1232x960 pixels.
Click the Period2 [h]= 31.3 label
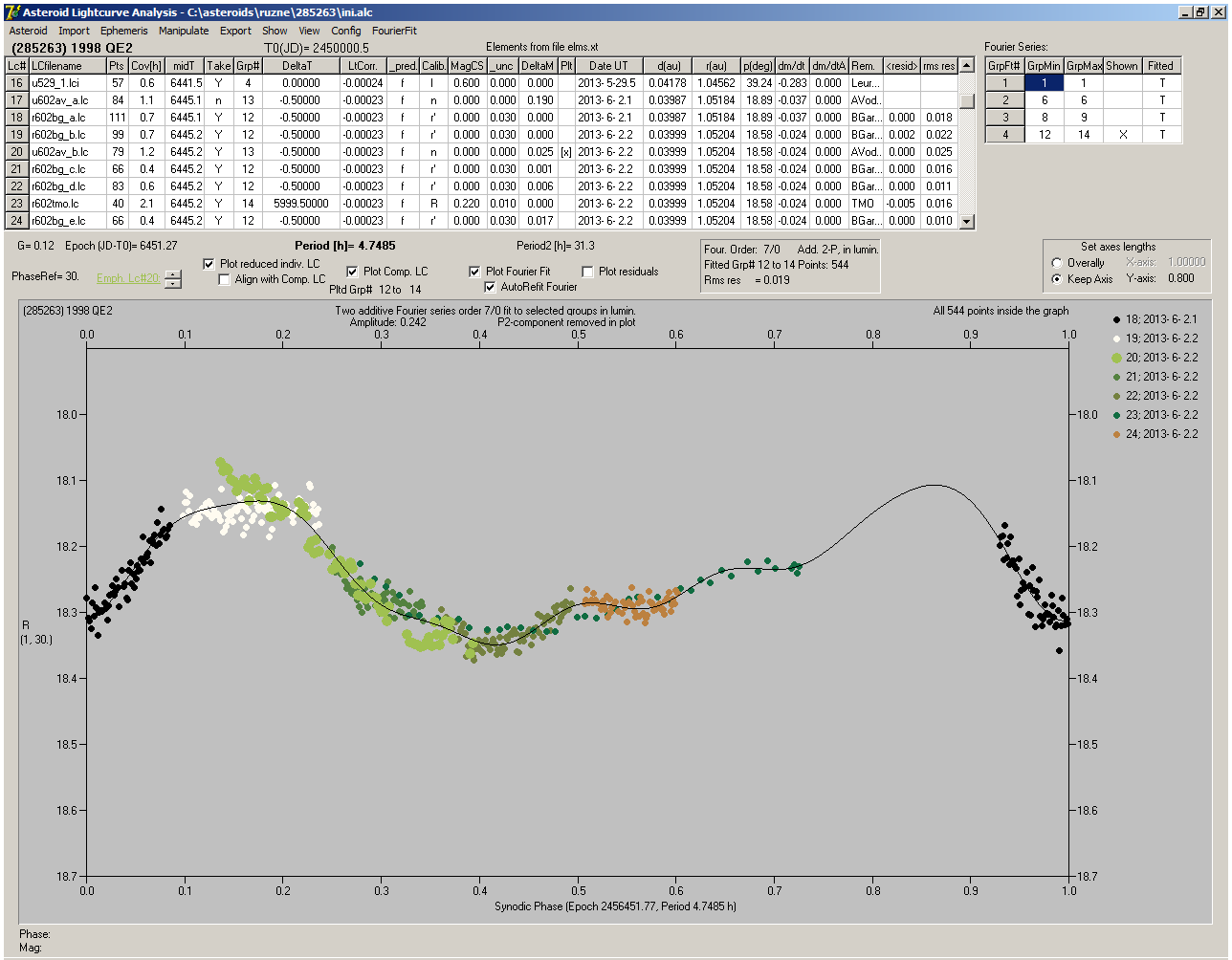[x=556, y=246]
